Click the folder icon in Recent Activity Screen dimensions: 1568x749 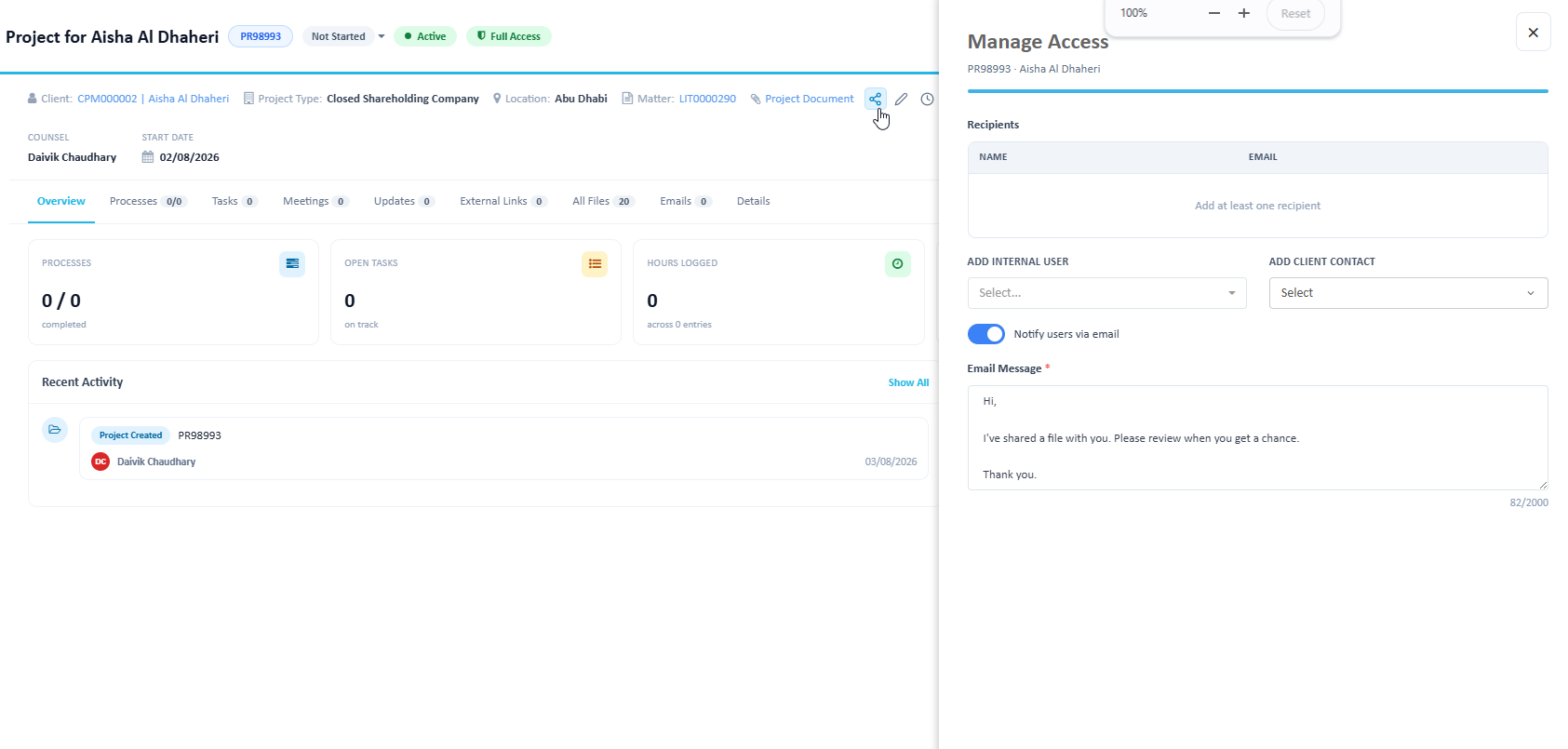[55, 430]
